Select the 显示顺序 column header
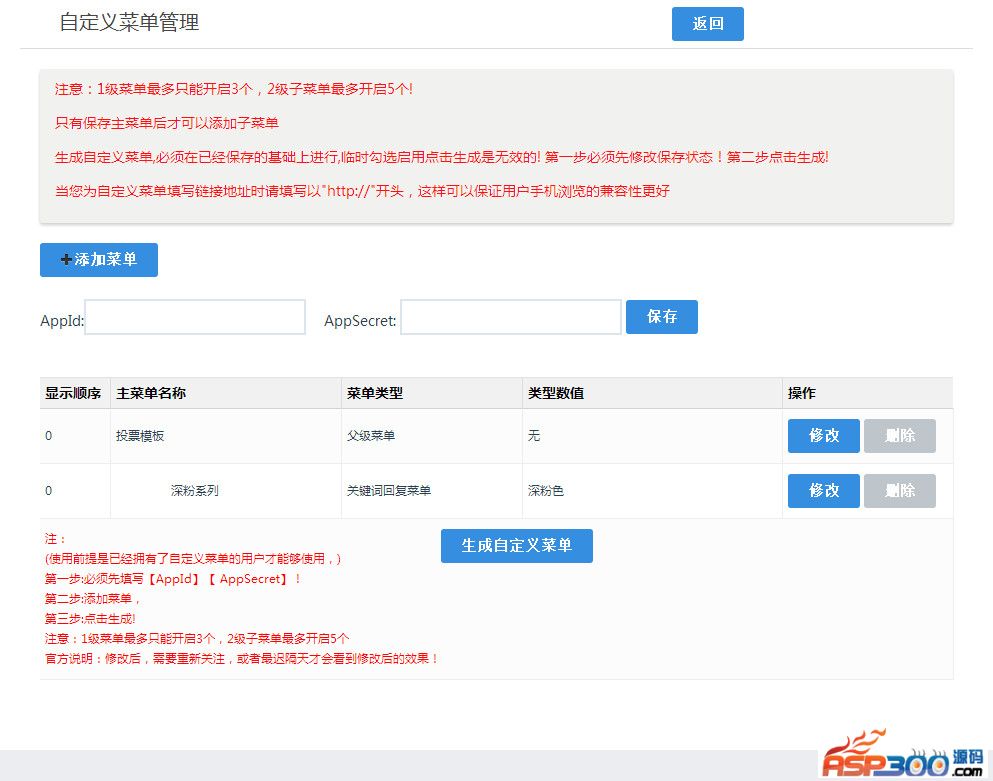 pyautogui.click(x=73, y=393)
